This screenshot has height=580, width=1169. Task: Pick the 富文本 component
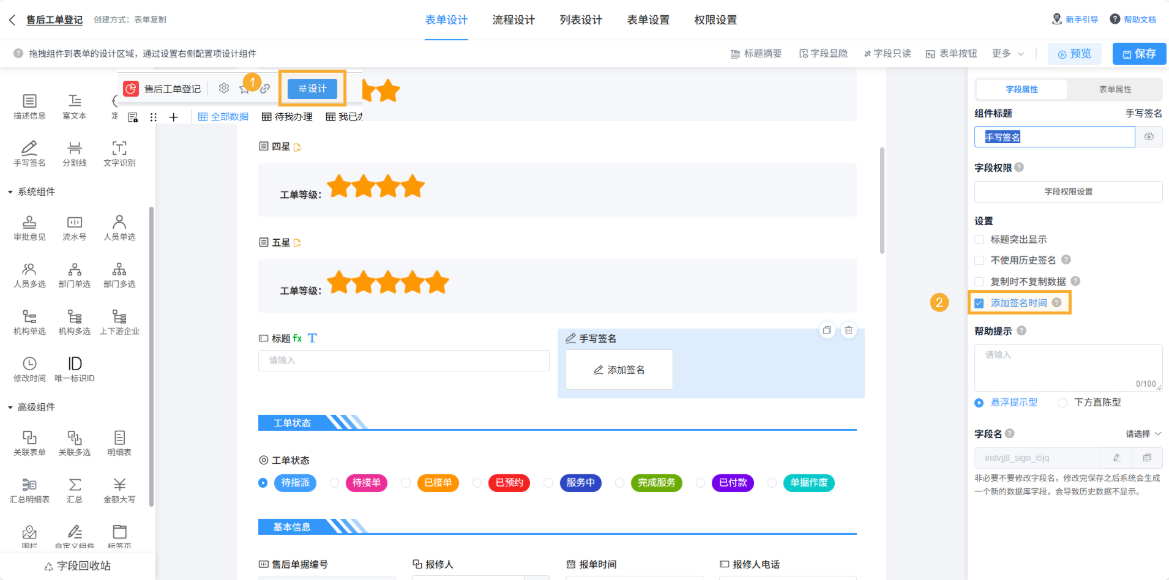[x=75, y=107]
